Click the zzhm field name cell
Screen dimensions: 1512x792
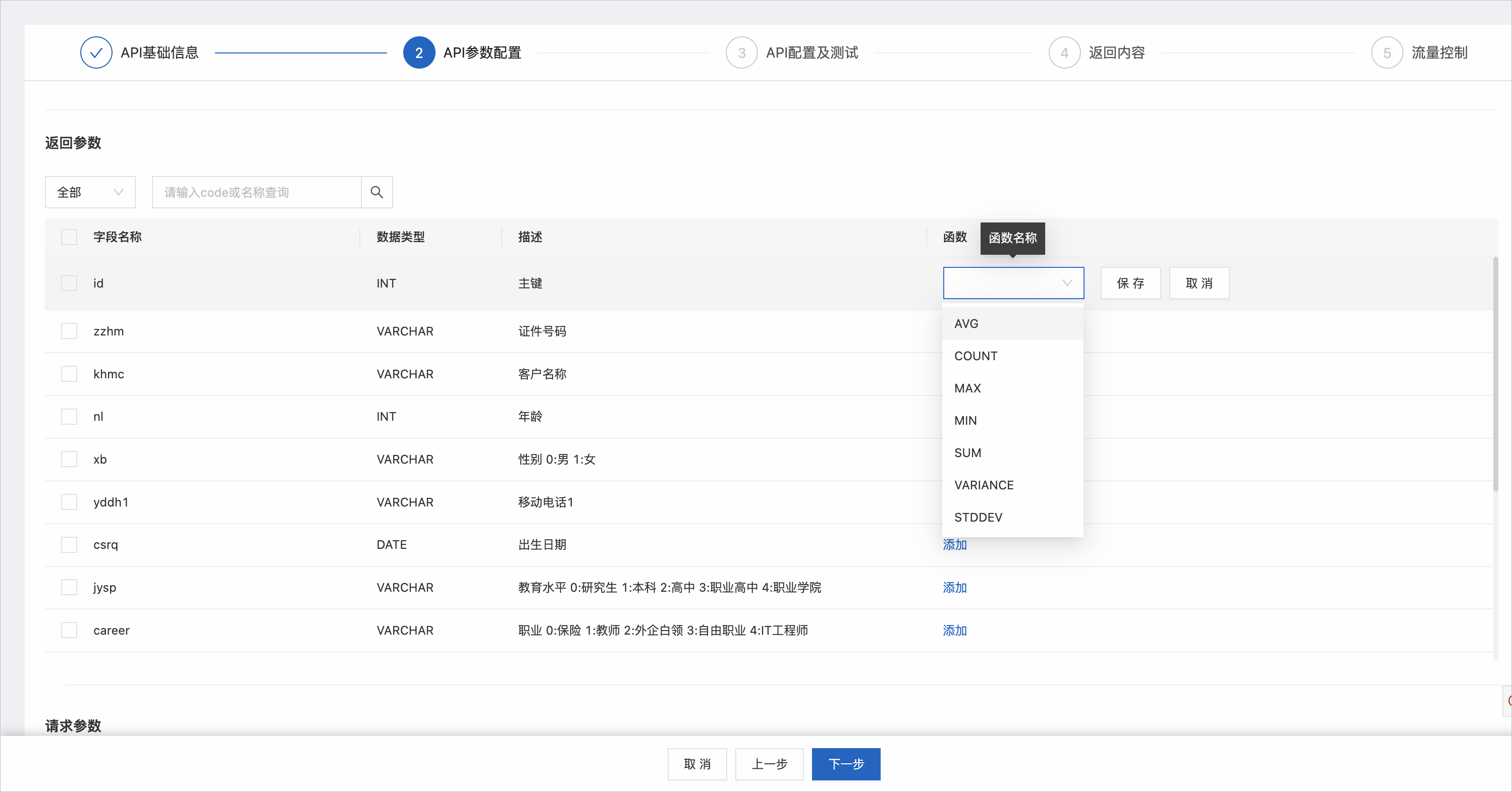tap(109, 331)
